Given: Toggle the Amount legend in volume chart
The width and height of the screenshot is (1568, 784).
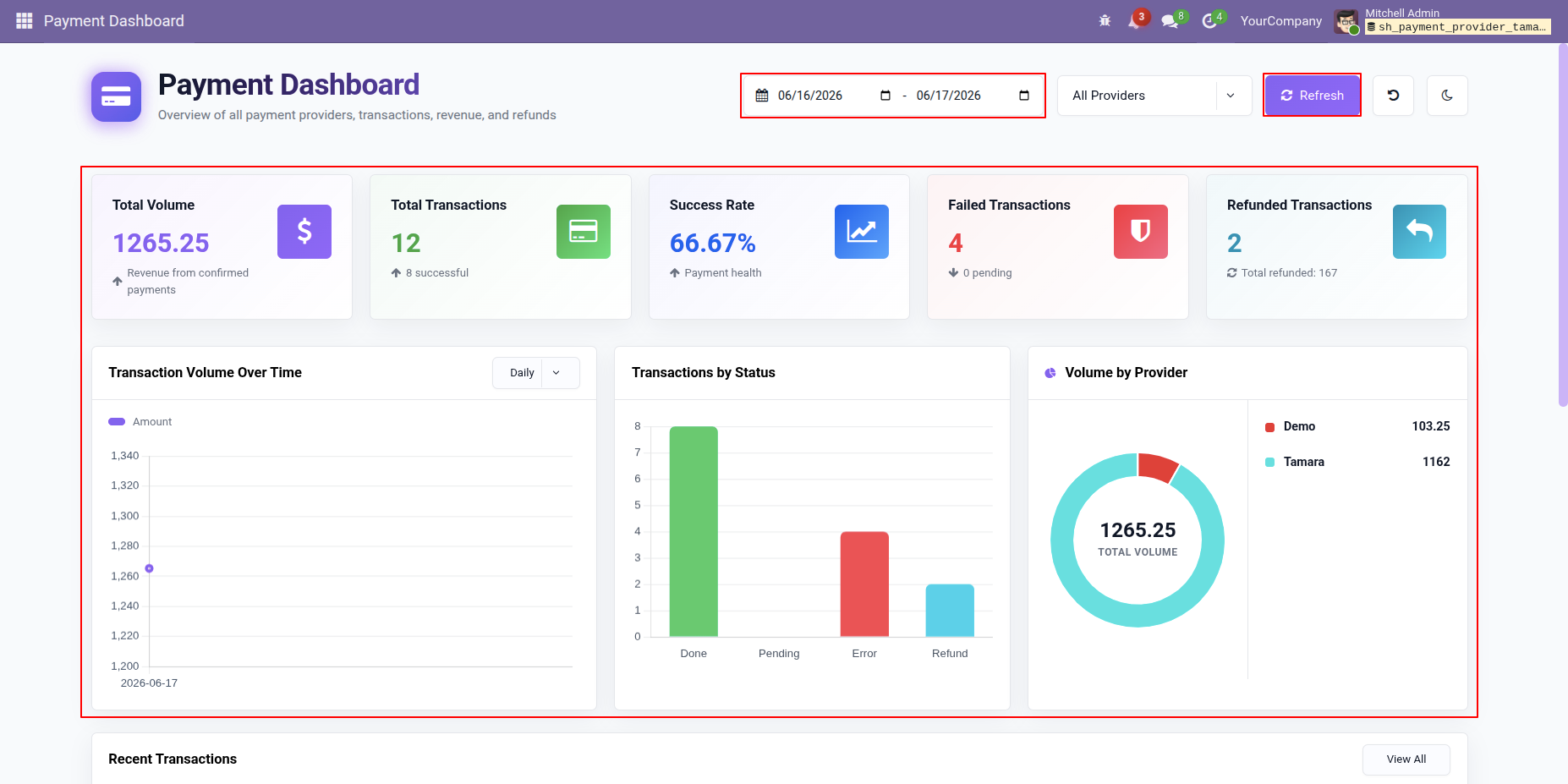Looking at the screenshot, I should point(140,422).
